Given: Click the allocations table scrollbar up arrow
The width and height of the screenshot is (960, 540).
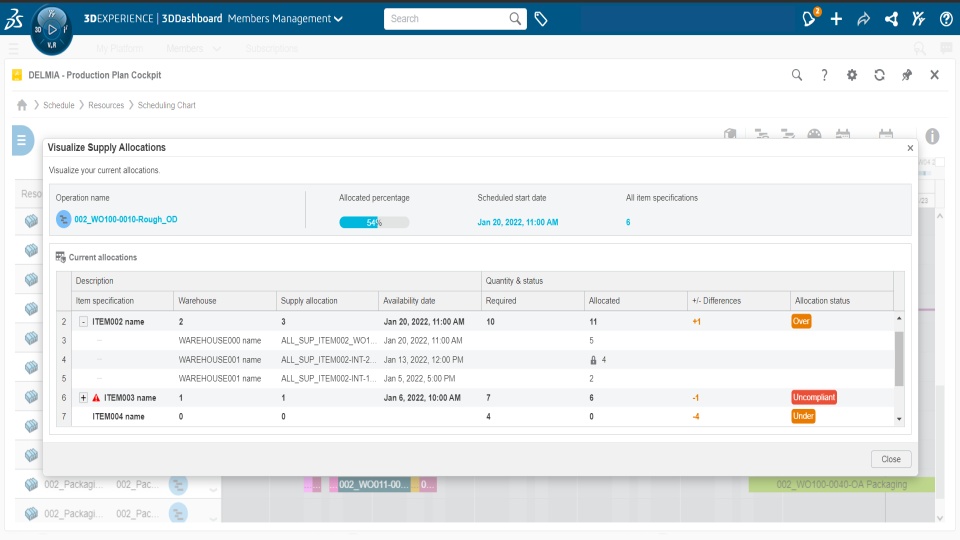Looking at the screenshot, I should [x=899, y=318].
